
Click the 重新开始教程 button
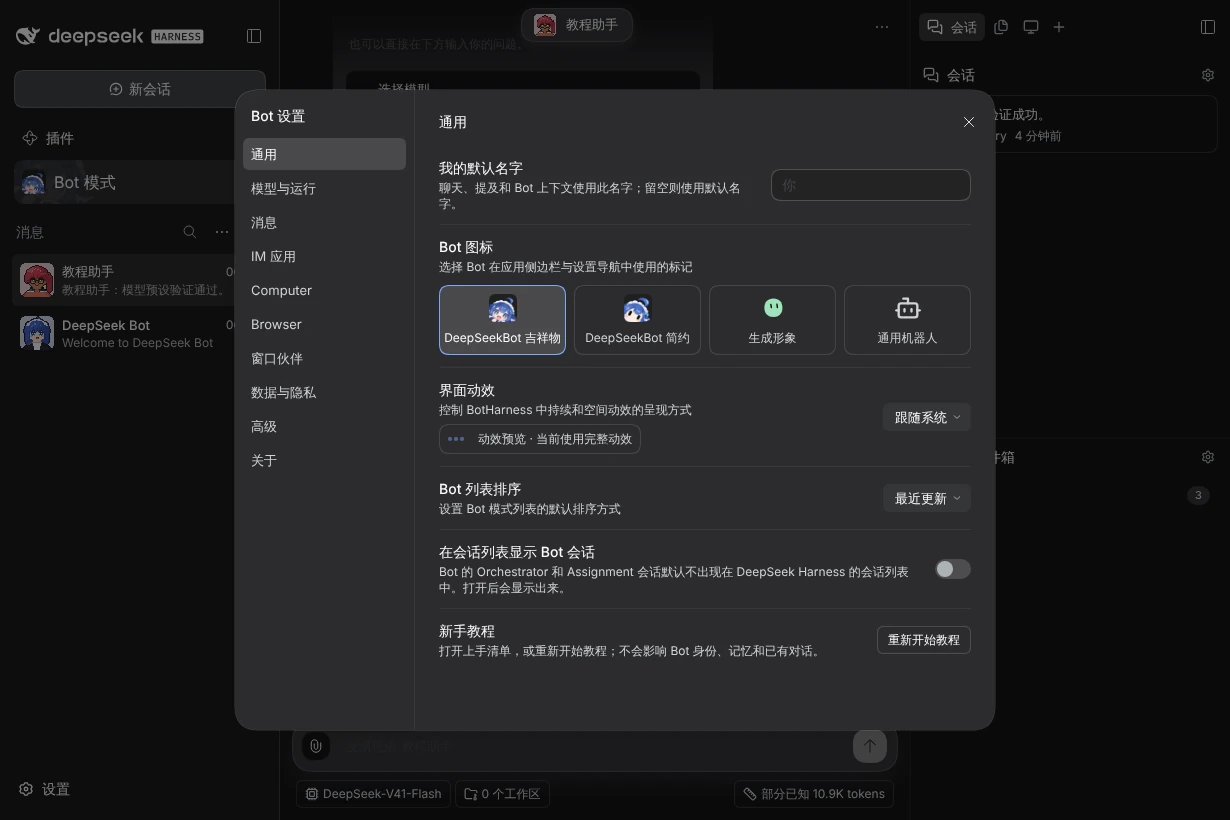pos(923,640)
